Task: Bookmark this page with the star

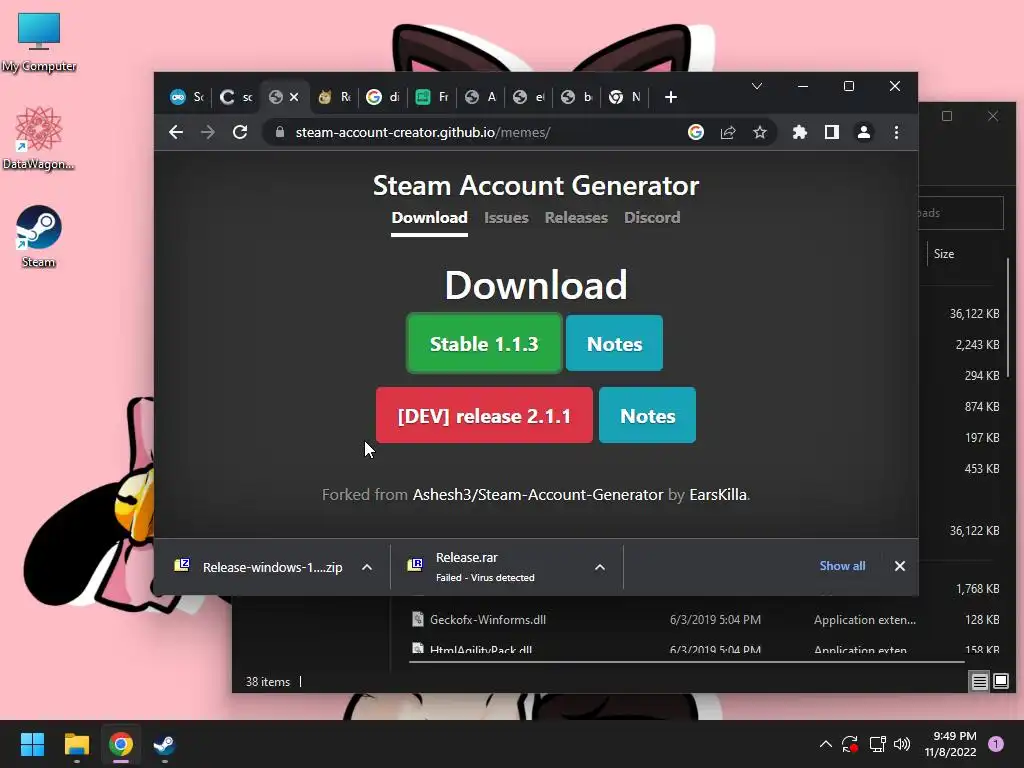Action: pos(760,133)
